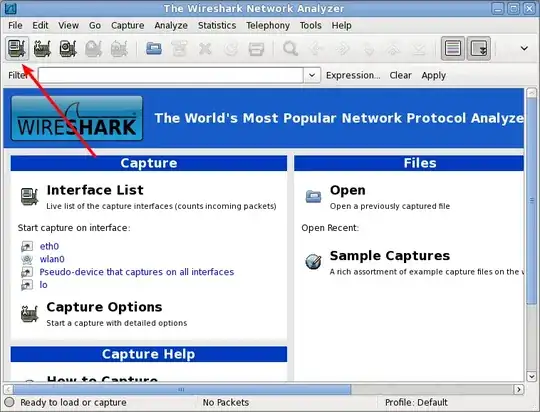540x412 pixels.
Task: Open the Tools menu
Action: tap(310, 25)
